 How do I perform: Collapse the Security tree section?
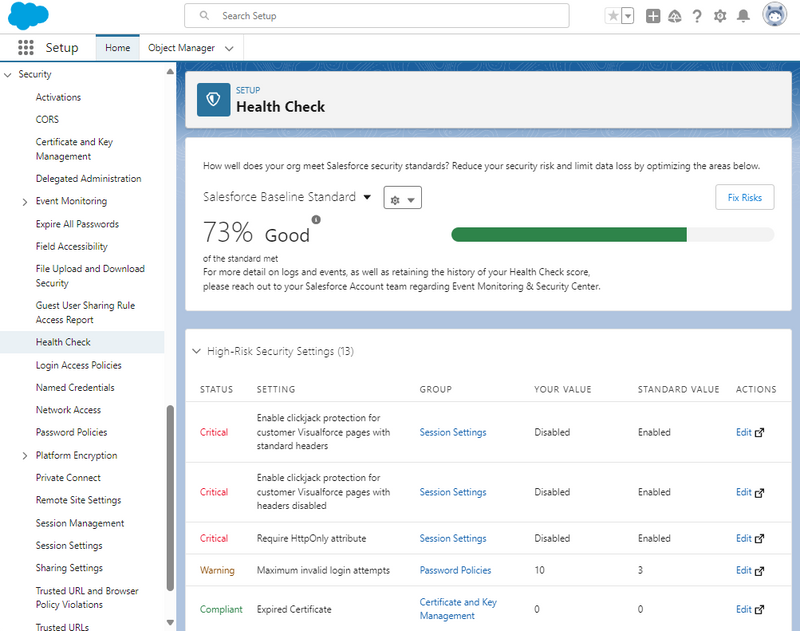tap(8, 75)
